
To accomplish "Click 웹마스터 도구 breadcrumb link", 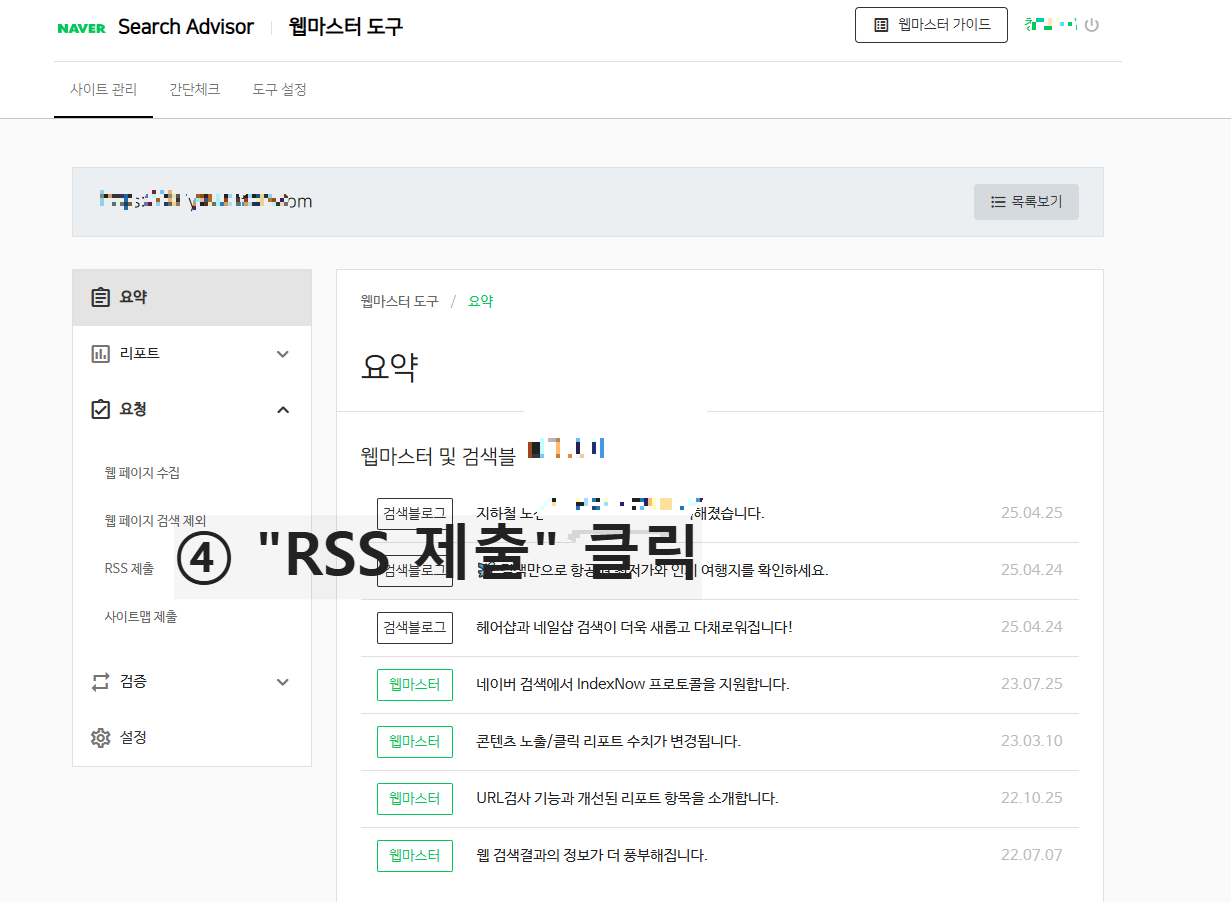I will [400, 301].
